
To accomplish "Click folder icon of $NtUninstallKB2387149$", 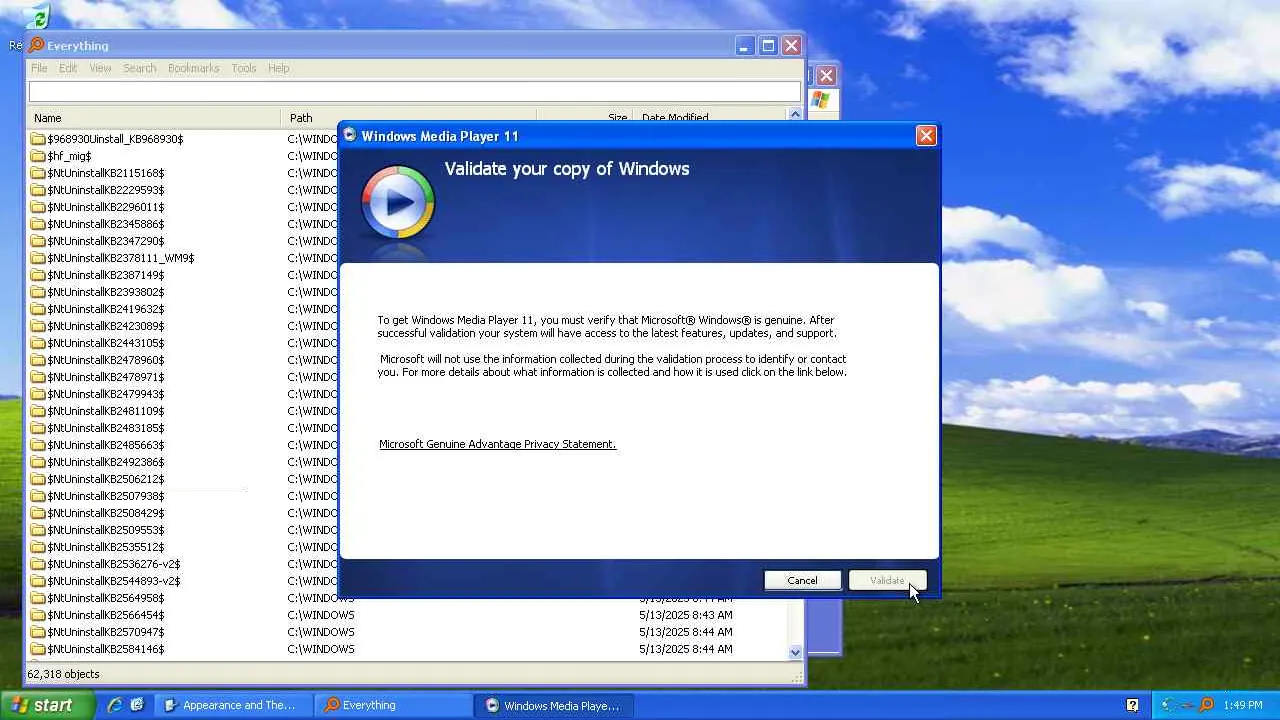I will point(38,275).
